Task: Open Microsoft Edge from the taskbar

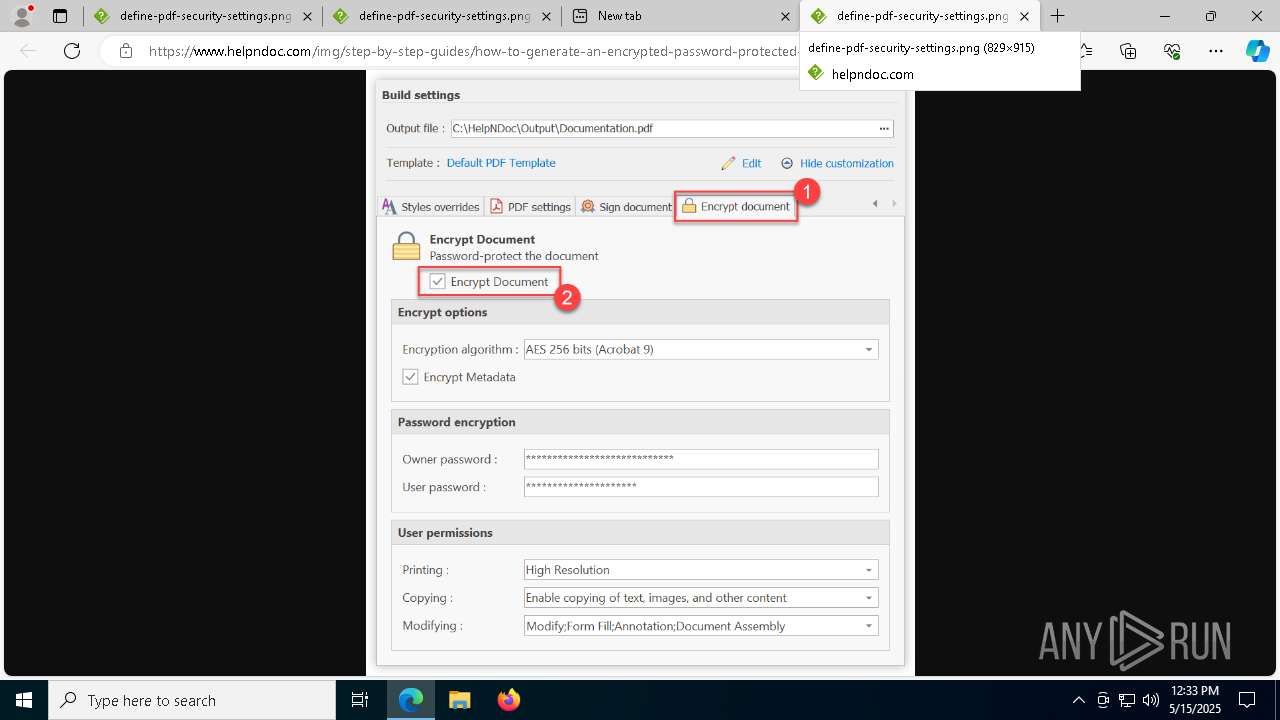Action: point(411,700)
